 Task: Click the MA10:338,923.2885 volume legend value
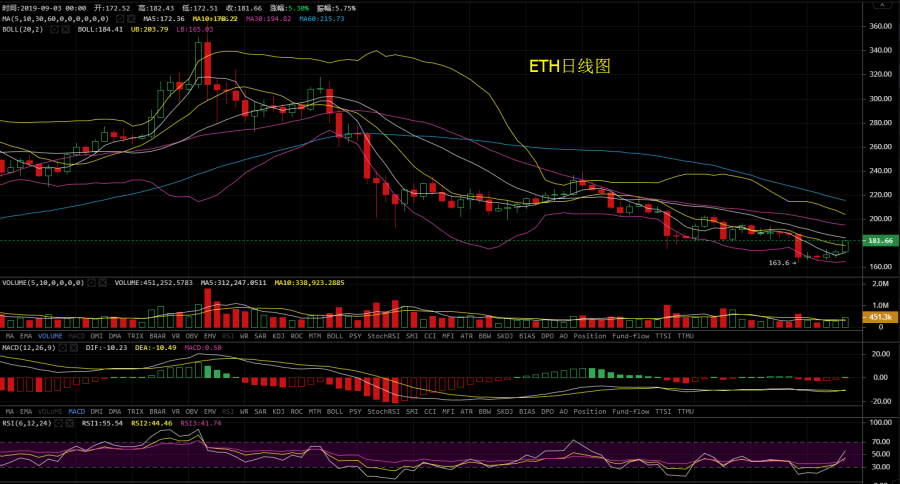(x=309, y=283)
